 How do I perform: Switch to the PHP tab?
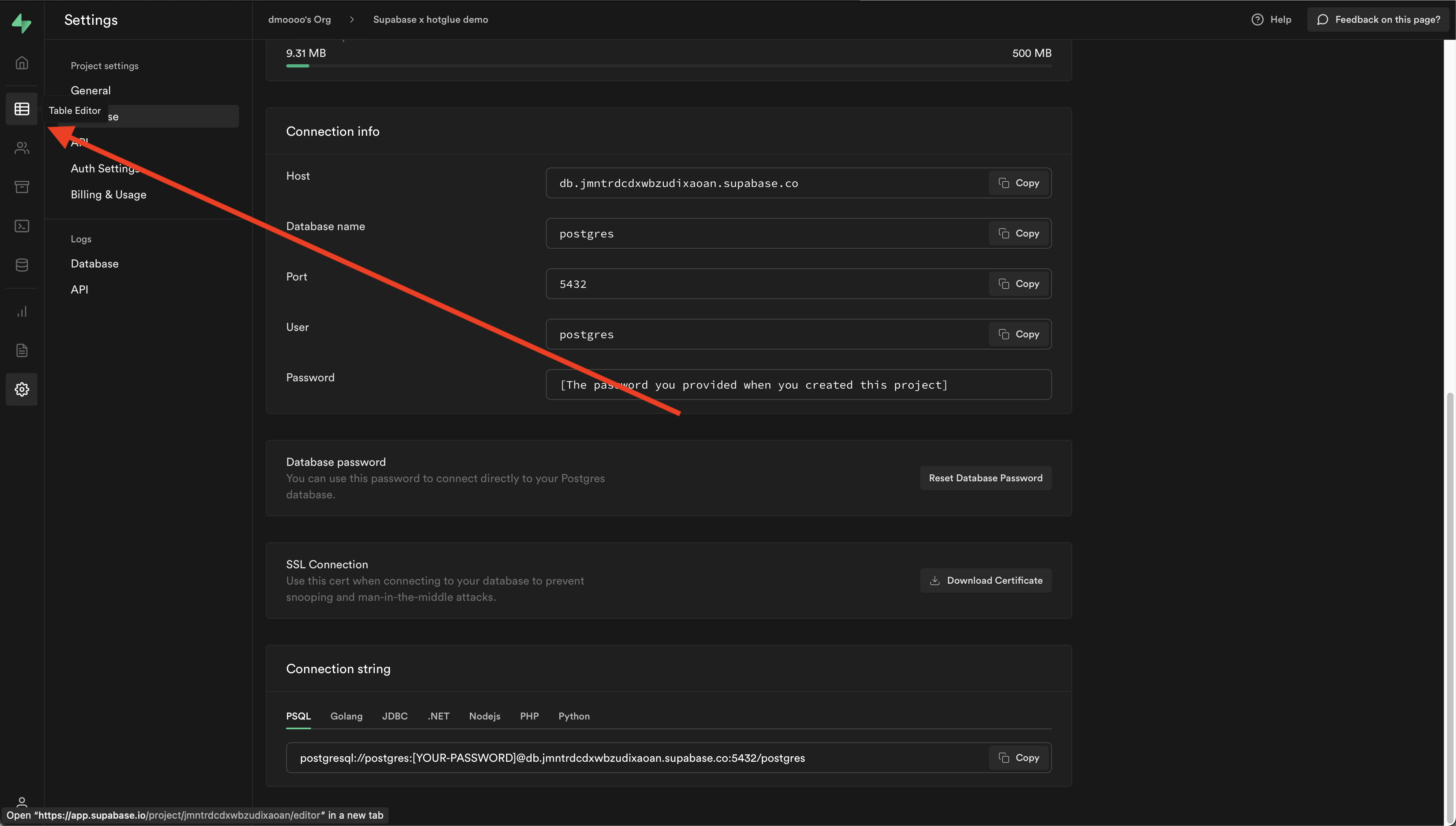click(529, 716)
